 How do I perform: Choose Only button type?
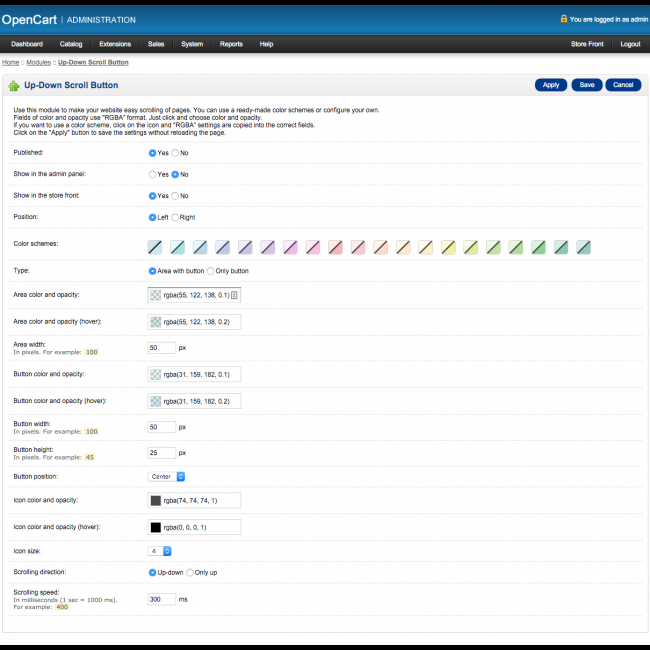[x=210, y=271]
